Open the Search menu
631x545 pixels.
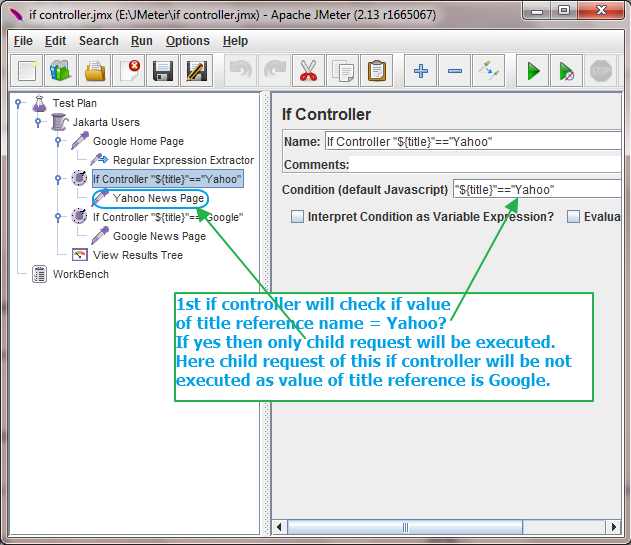[99, 41]
